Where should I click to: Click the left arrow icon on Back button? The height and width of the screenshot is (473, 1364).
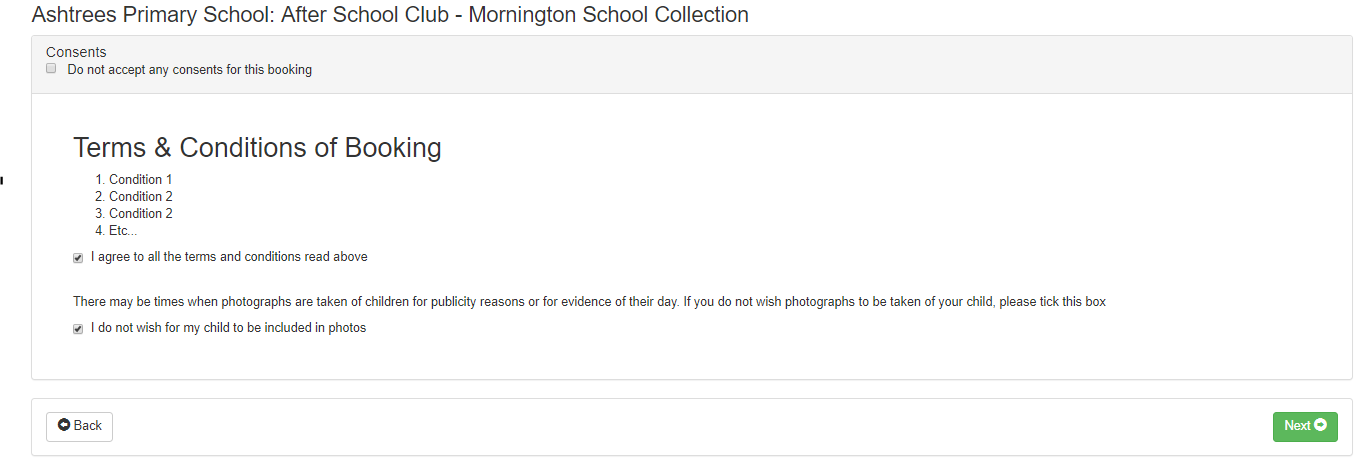pos(64,425)
